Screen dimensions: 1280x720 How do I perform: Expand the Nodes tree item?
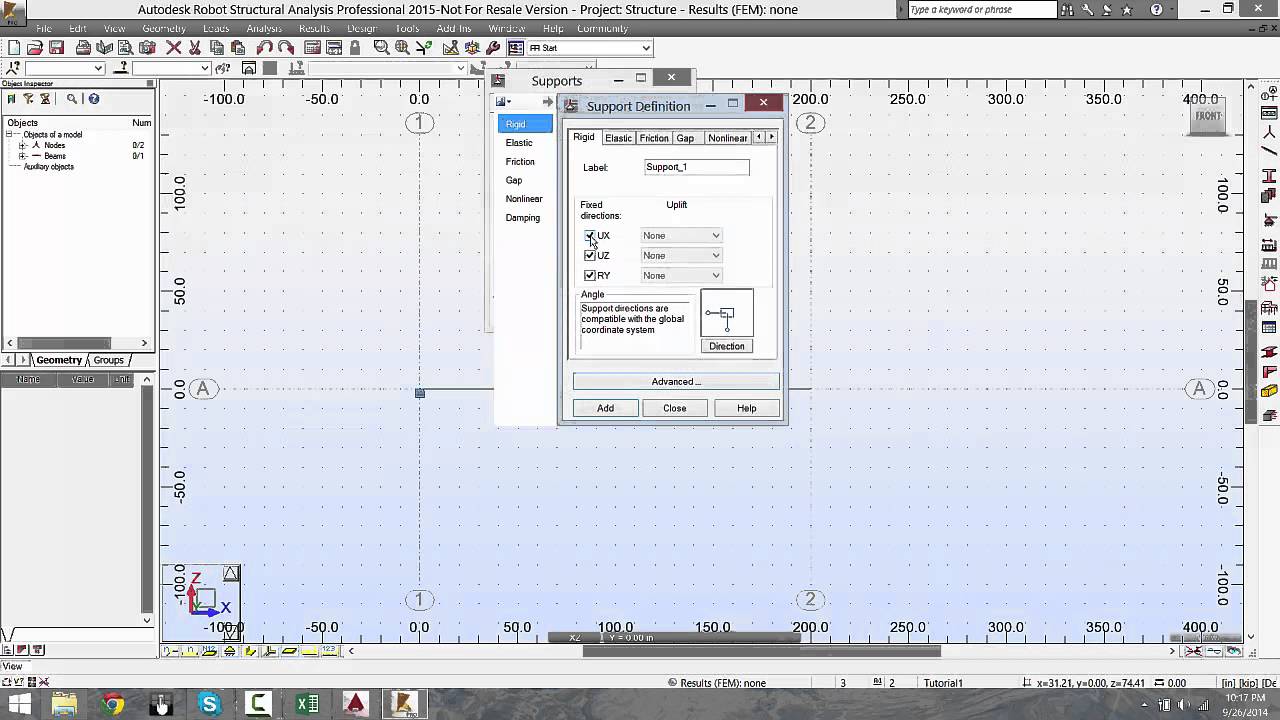point(22,145)
